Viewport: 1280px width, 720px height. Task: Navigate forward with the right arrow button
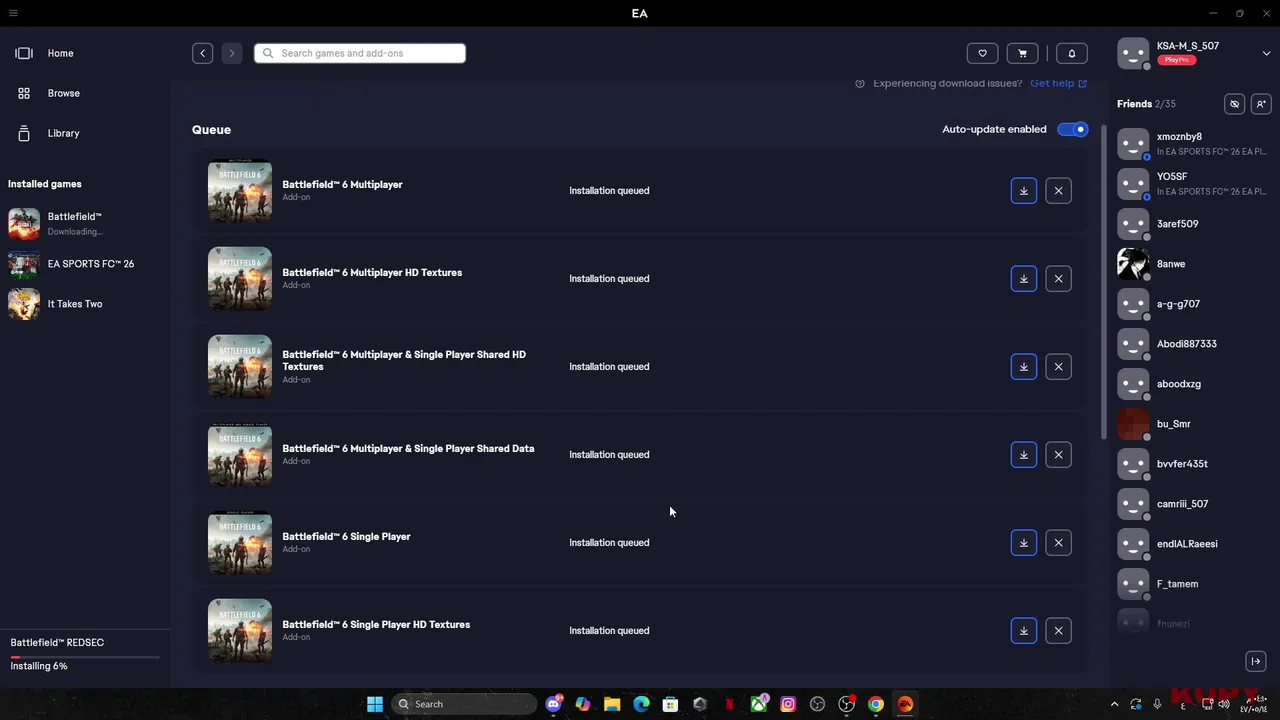coord(231,53)
